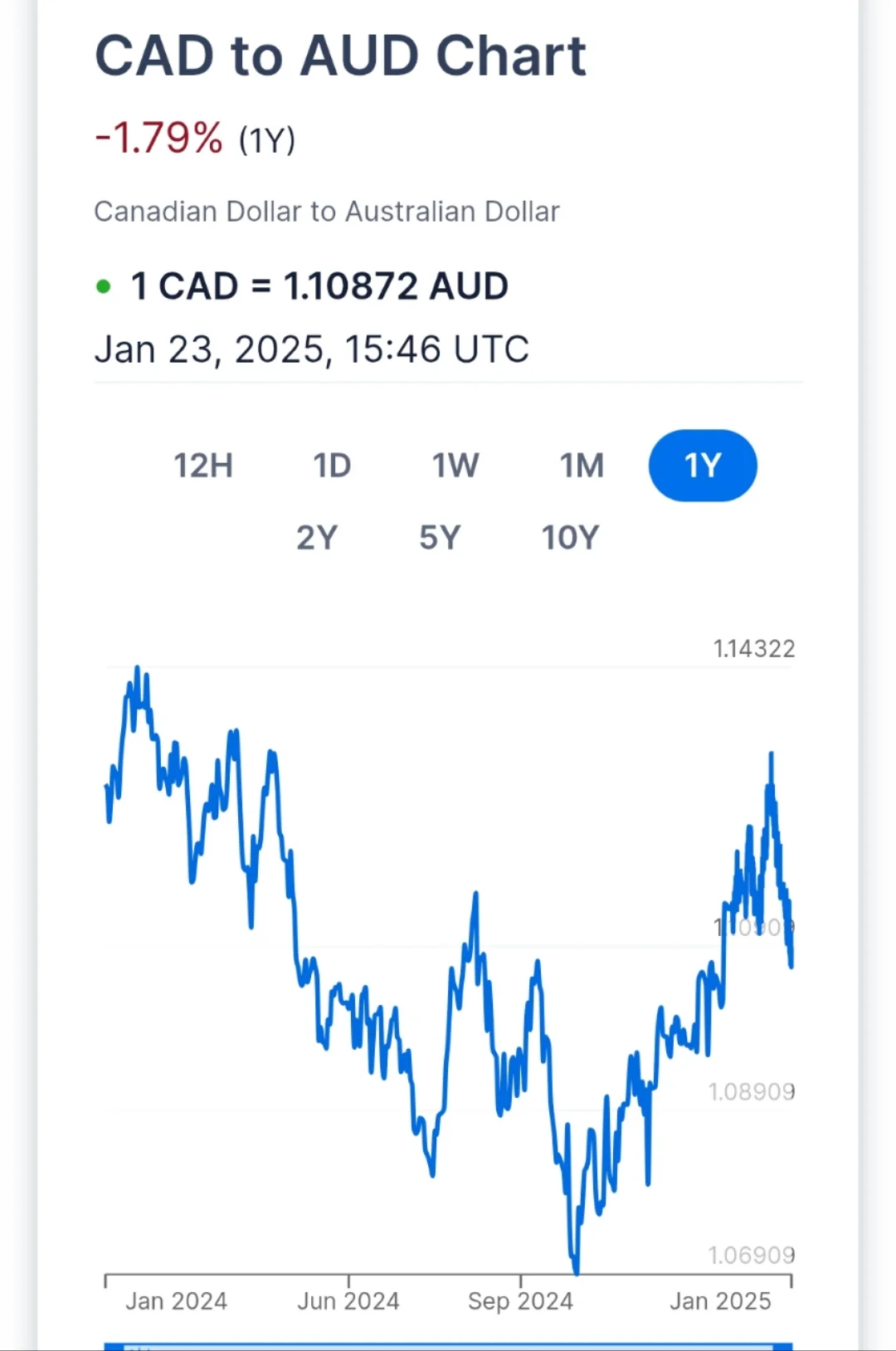
Task: Click the chart range navigator bar
Action: pos(448,1345)
